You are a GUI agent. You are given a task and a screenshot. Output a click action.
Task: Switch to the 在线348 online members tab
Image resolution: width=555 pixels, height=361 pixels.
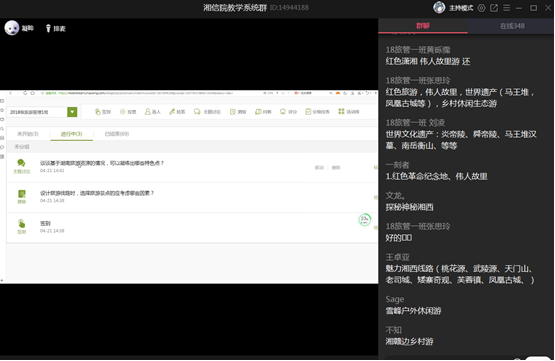pyautogui.click(x=512, y=26)
